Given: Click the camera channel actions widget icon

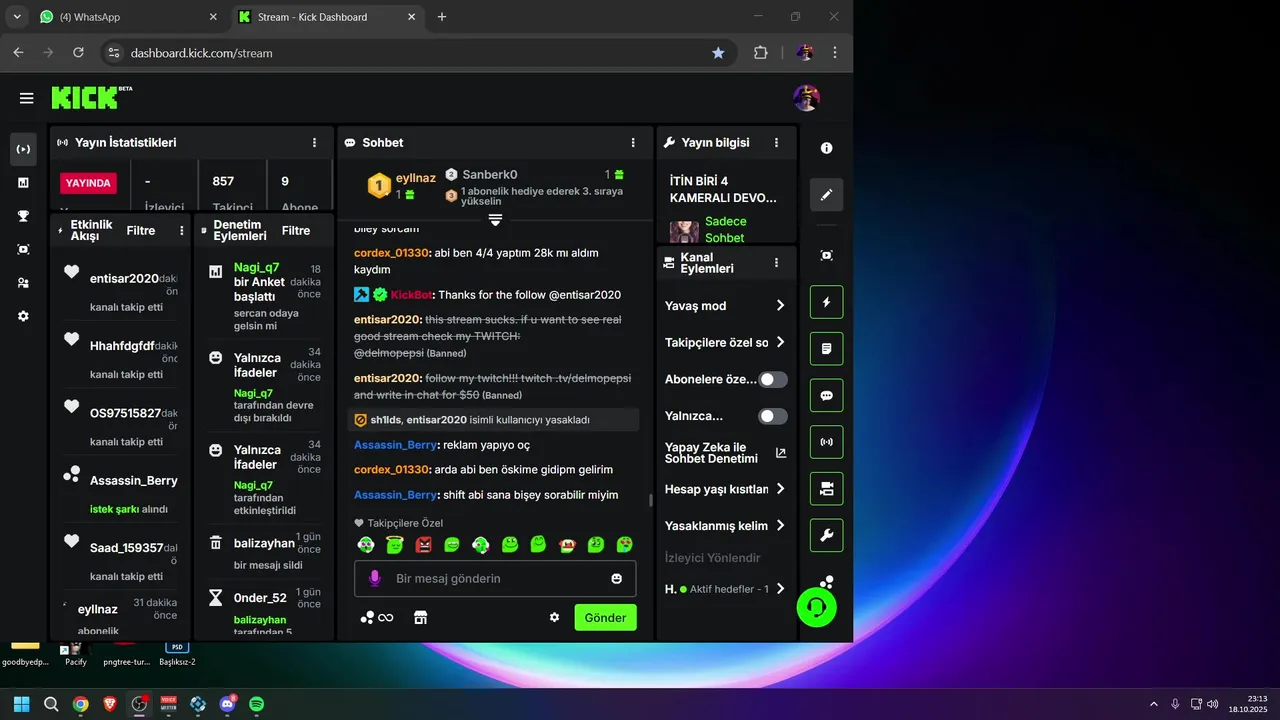Looking at the screenshot, I should (x=827, y=489).
